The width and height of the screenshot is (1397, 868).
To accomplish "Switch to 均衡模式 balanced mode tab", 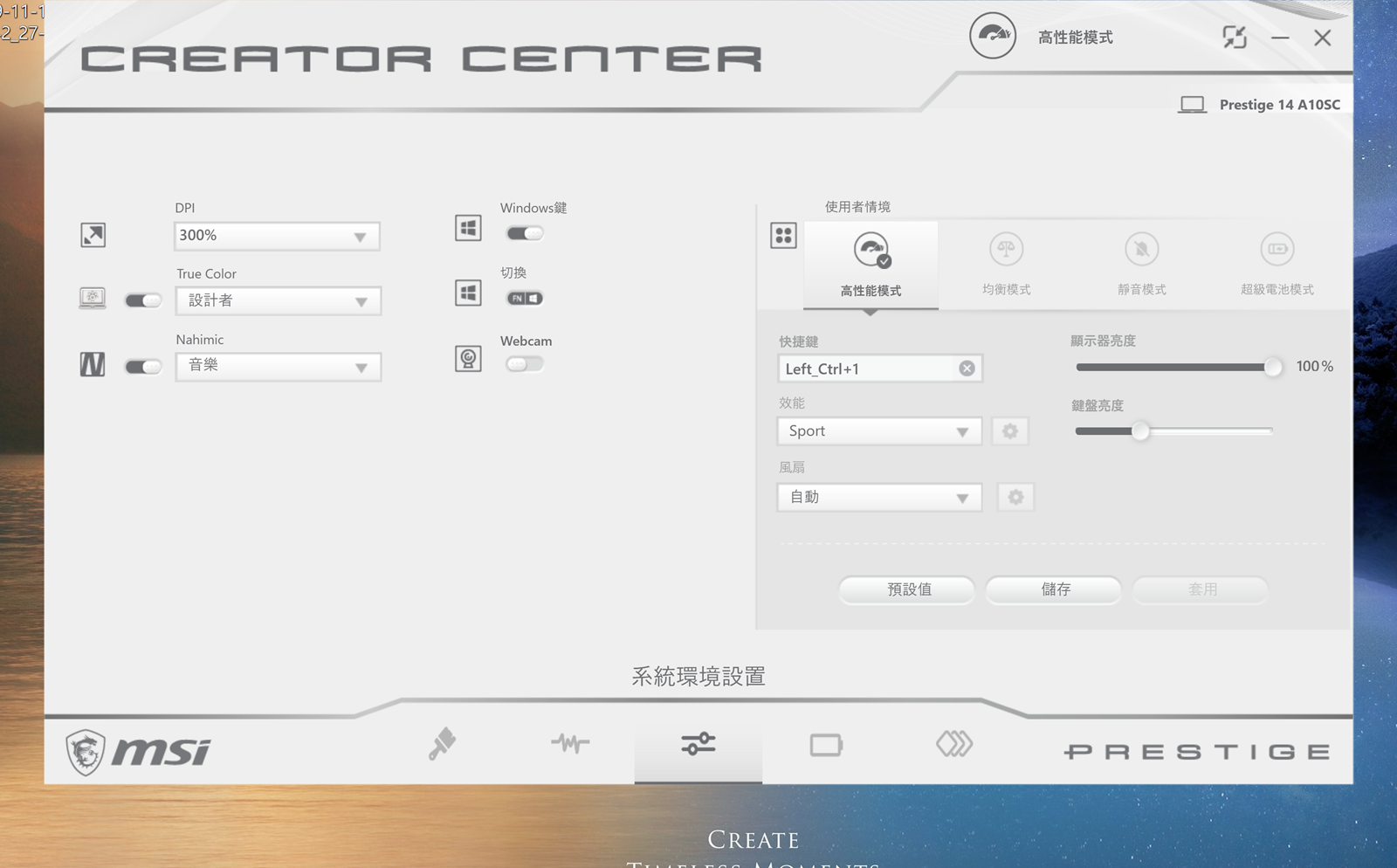I will pos(1006,264).
